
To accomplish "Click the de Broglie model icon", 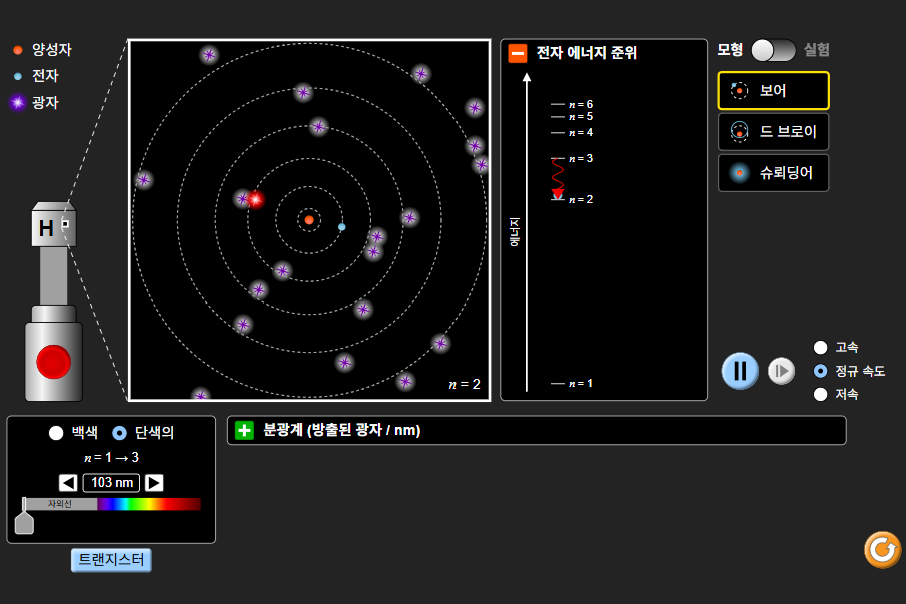I will pos(739,132).
